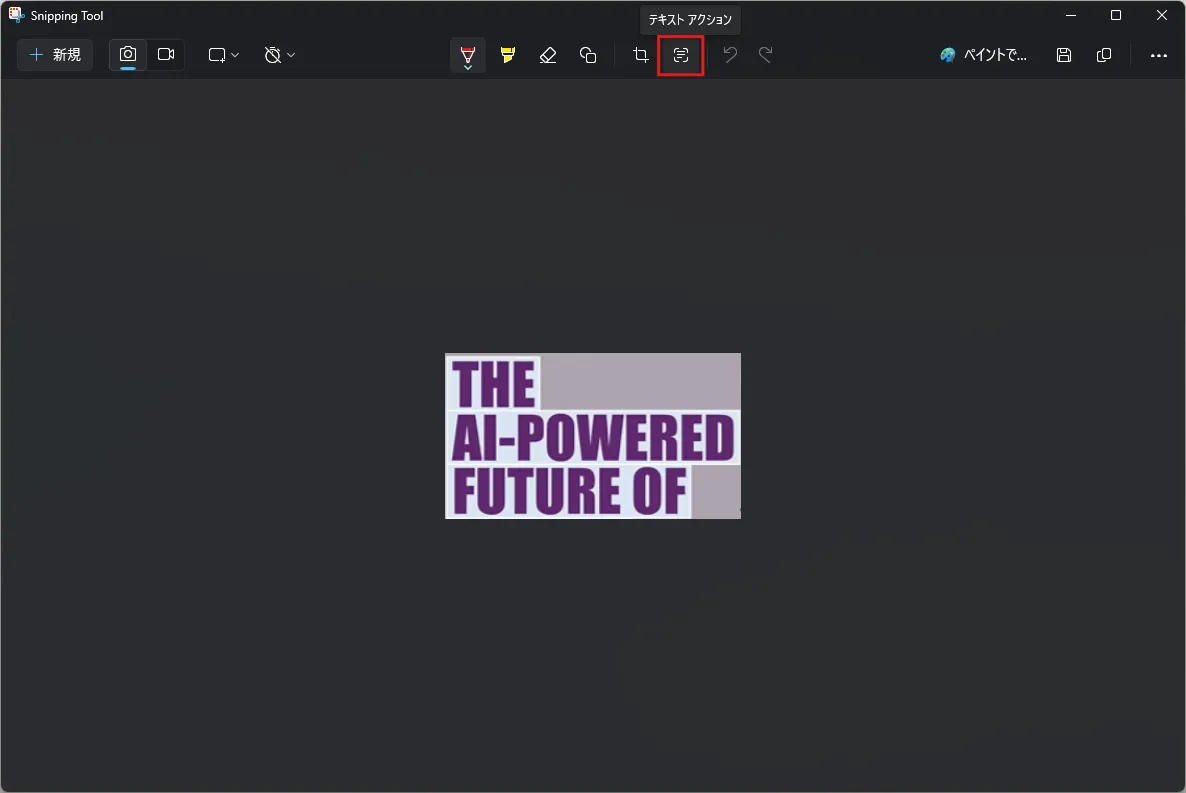Activate the image crop tool
Screen dimensions: 1186x793
pyautogui.click(x=641, y=55)
